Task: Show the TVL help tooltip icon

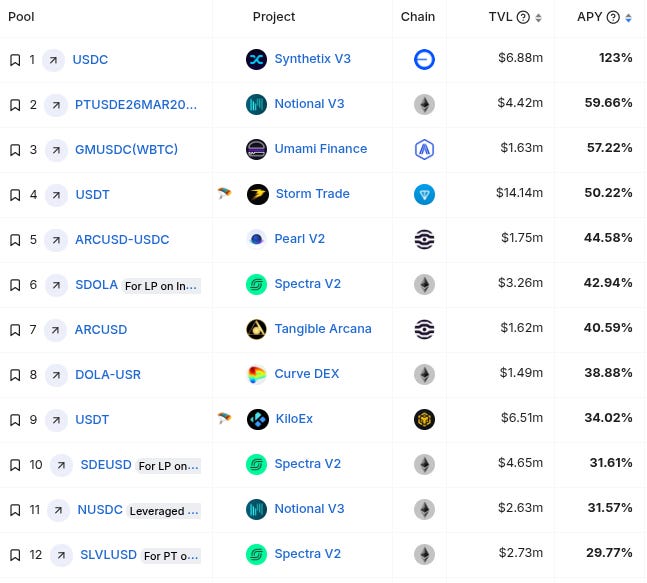Action: click(x=523, y=17)
